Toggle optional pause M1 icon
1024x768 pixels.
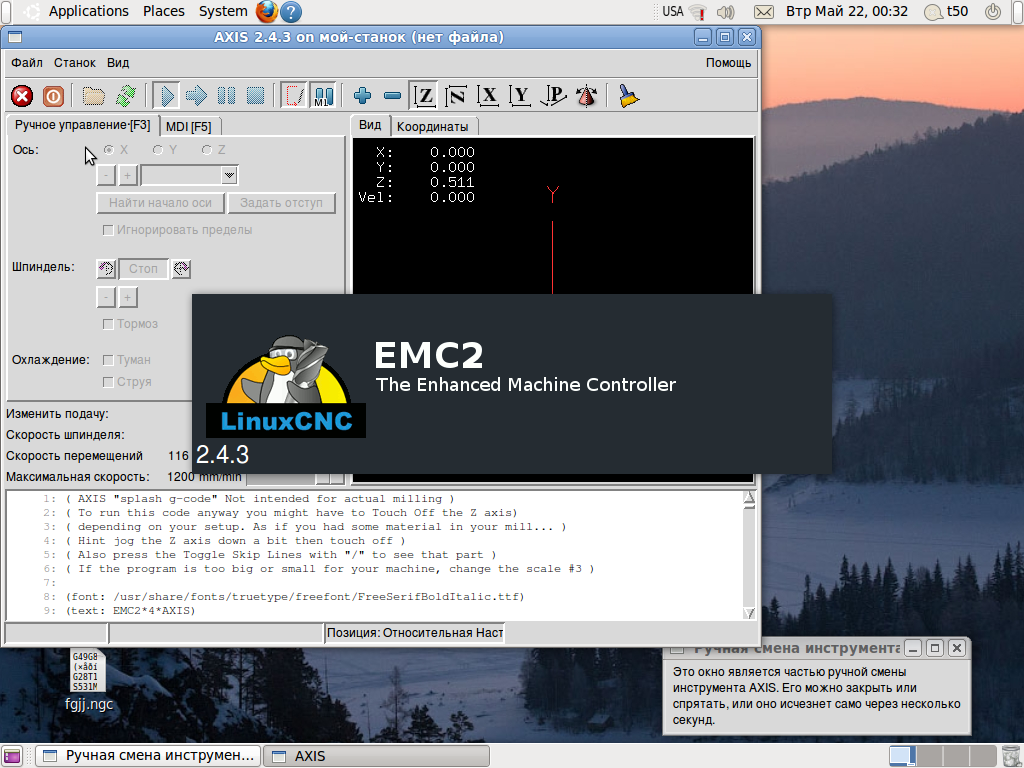tap(323, 96)
